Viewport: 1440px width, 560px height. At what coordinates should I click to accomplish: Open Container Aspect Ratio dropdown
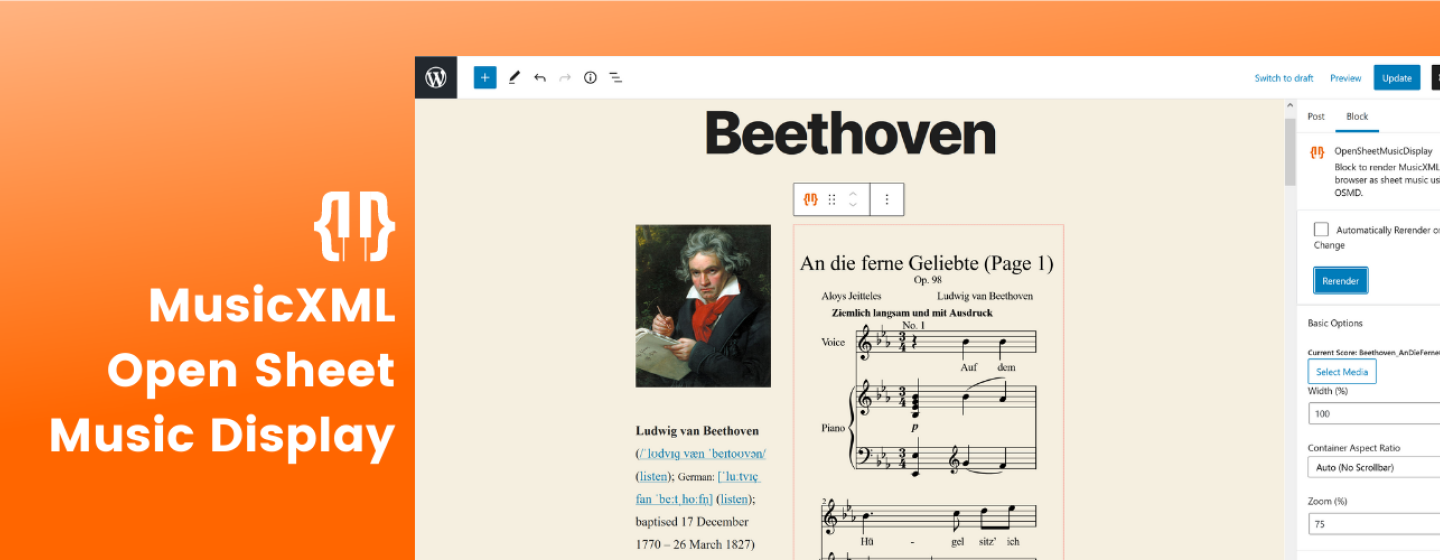(1374, 467)
